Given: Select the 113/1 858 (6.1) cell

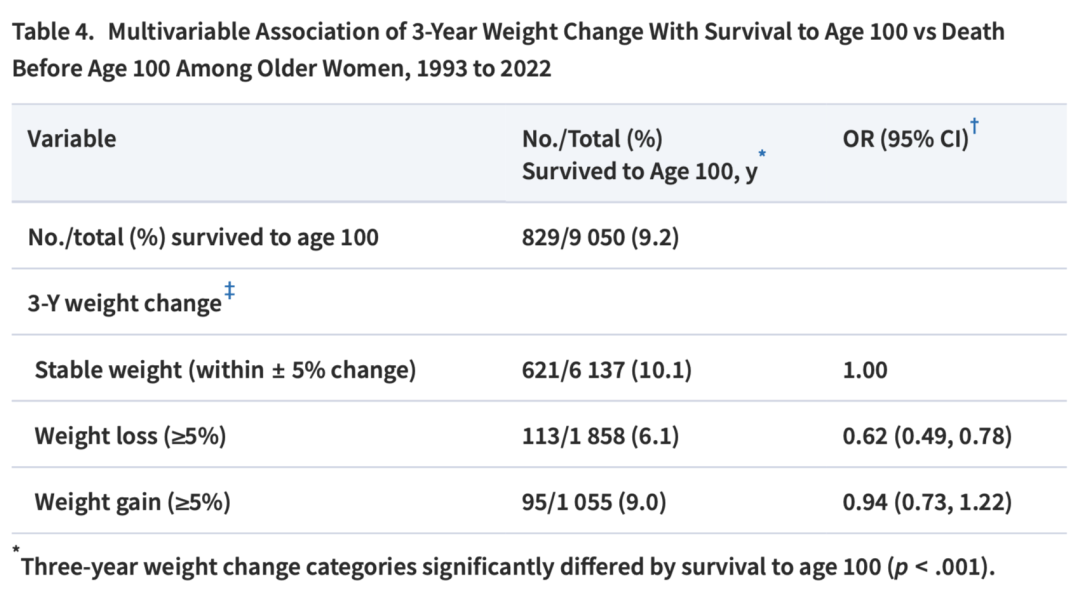Looking at the screenshot, I should (600, 436).
